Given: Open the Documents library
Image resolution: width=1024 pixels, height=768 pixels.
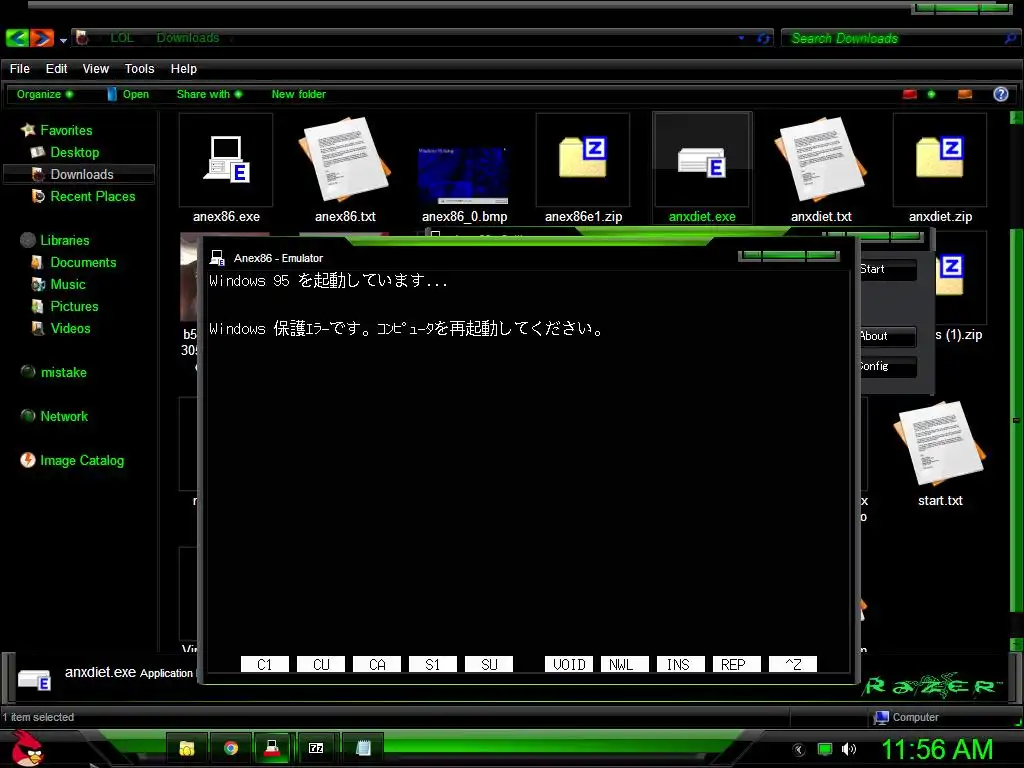Looking at the screenshot, I should [x=83, y=262].
